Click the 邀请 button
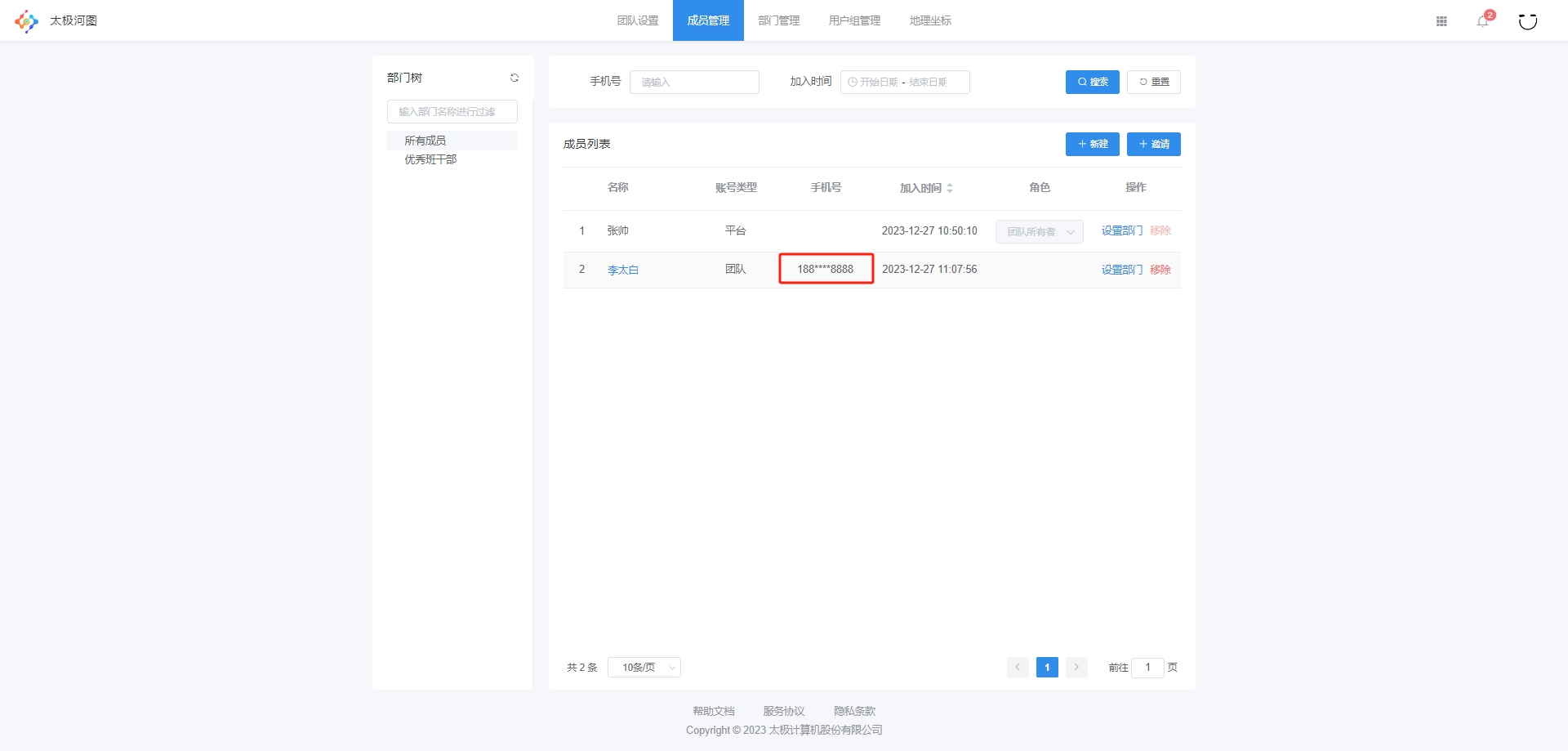1568x751 pixels. point(1154,144)
